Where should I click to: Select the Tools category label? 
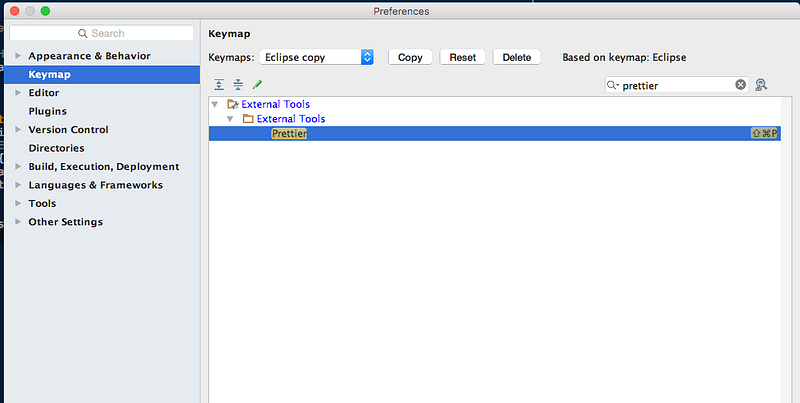[x=42, y=203]
